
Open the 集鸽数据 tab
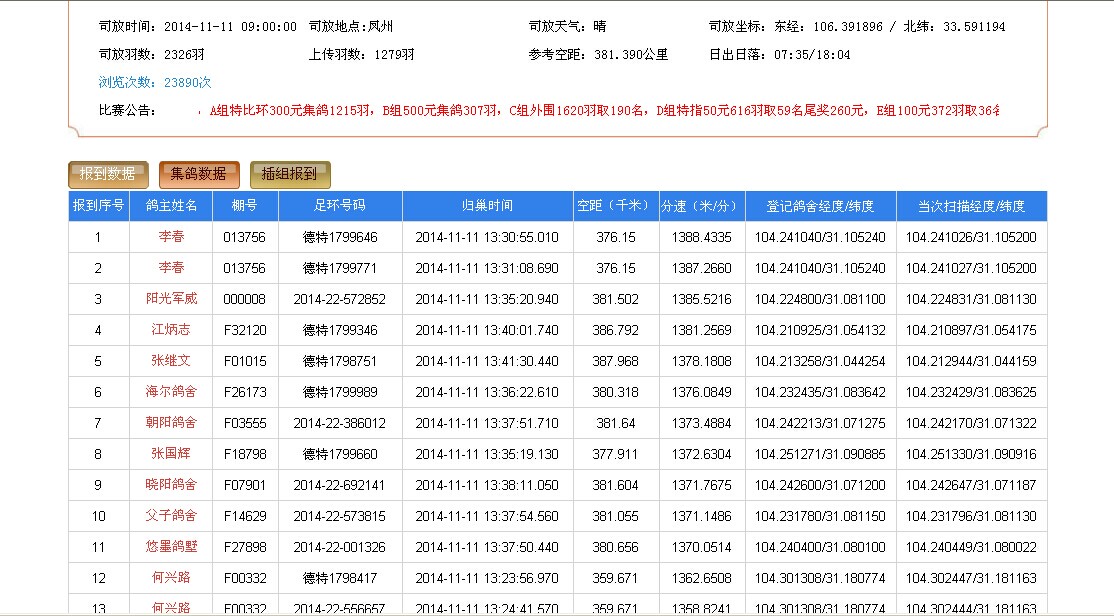pos(199,174)
